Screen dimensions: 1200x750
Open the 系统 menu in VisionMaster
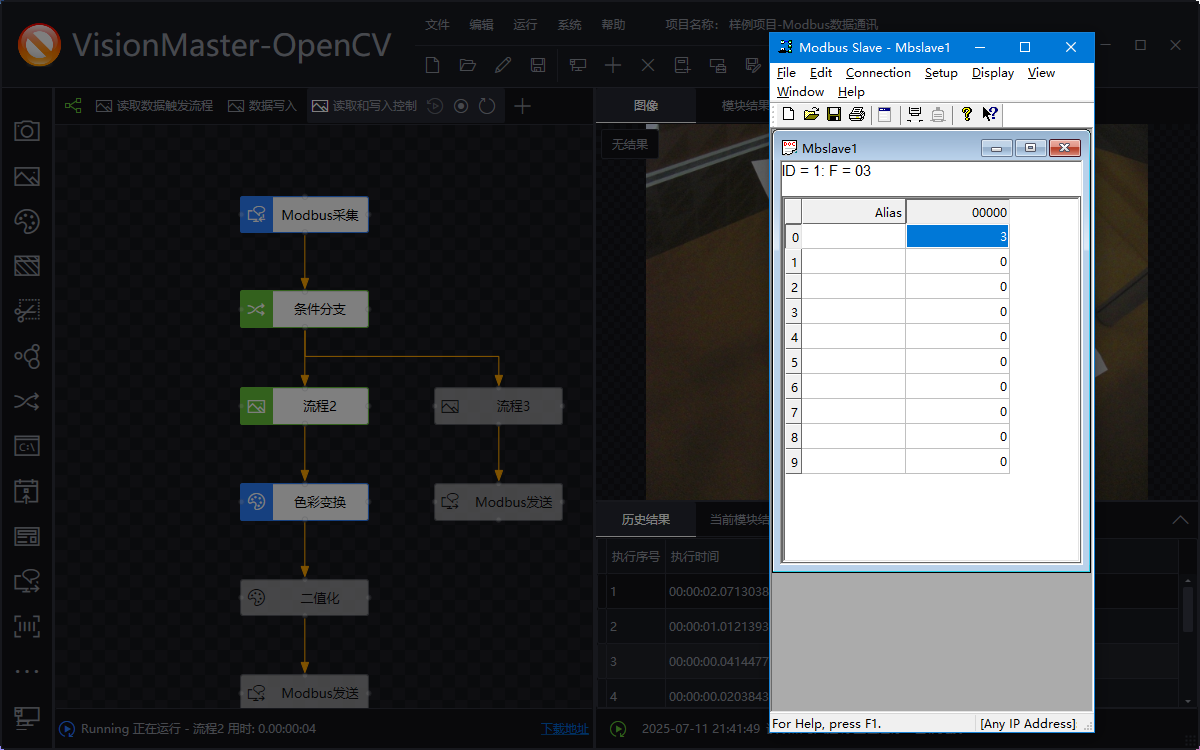[569, 24]
